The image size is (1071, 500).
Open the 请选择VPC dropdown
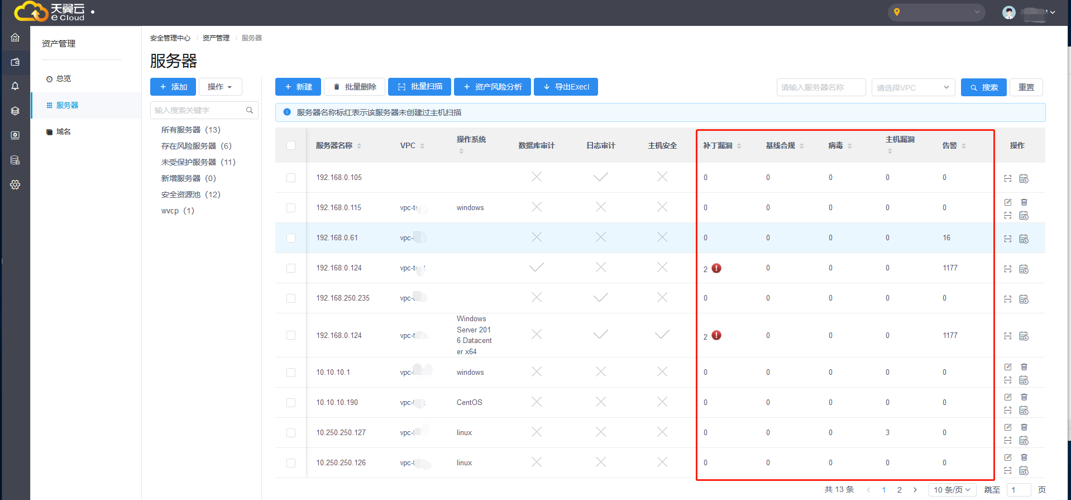pos(913,87)
